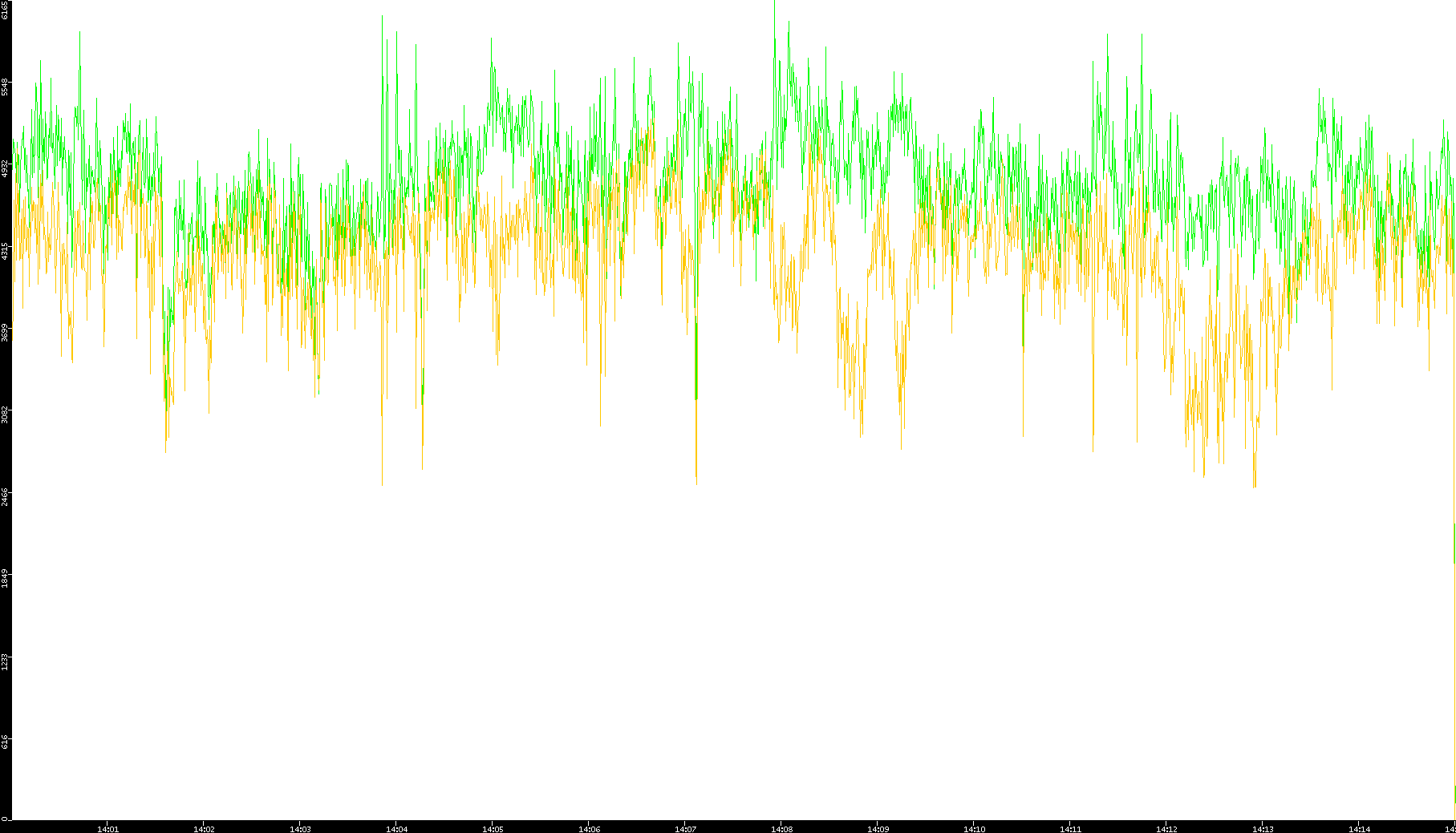Click the 14:02 time axis label
Screen dimensions: 1456x833
tap(204, 829)
